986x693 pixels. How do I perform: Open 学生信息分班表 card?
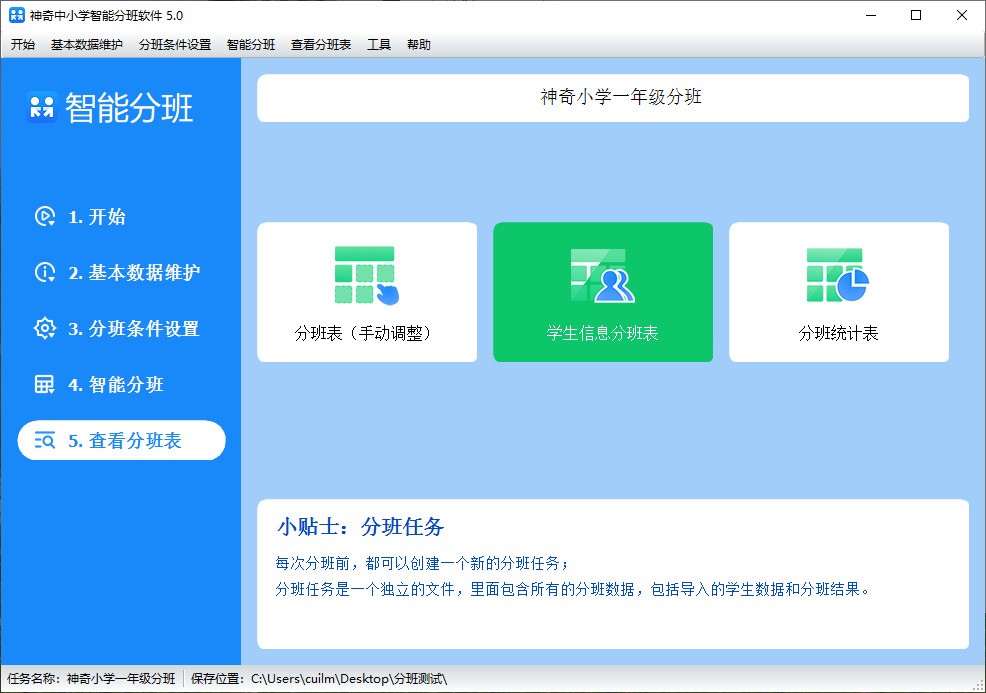click(x=603, y=292)
